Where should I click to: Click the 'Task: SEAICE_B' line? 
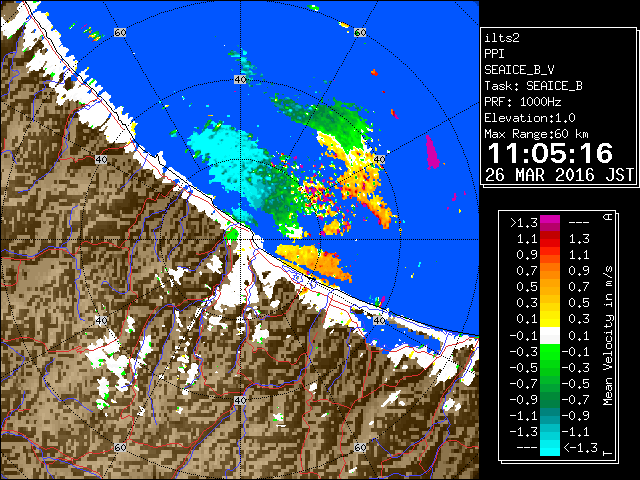(533, 86)
